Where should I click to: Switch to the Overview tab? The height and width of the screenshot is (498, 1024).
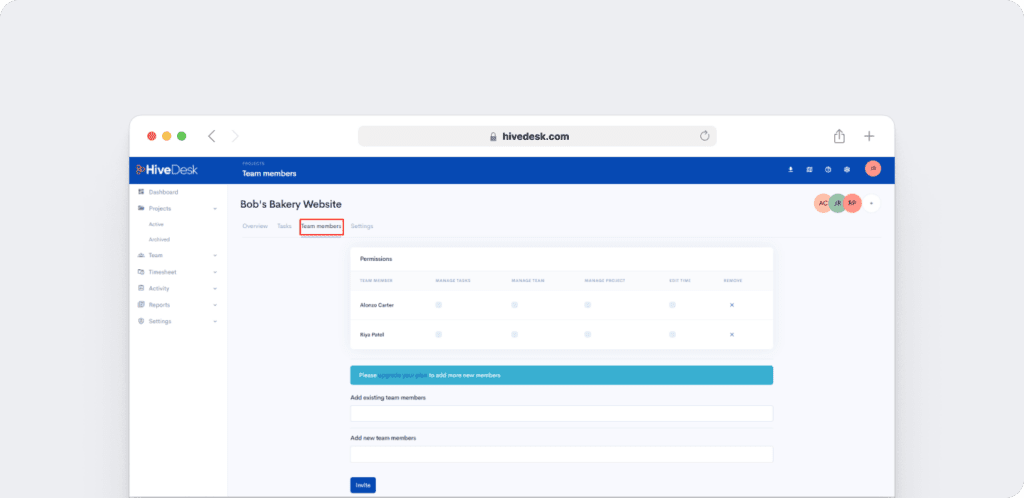[255, 227]
